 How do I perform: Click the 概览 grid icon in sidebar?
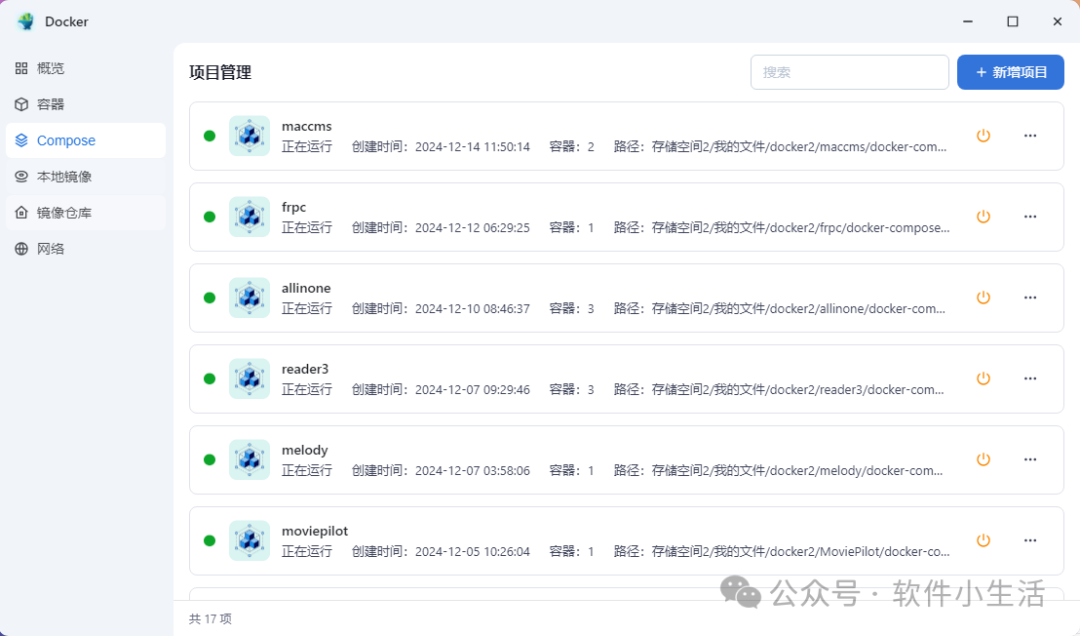click(21, 68)
